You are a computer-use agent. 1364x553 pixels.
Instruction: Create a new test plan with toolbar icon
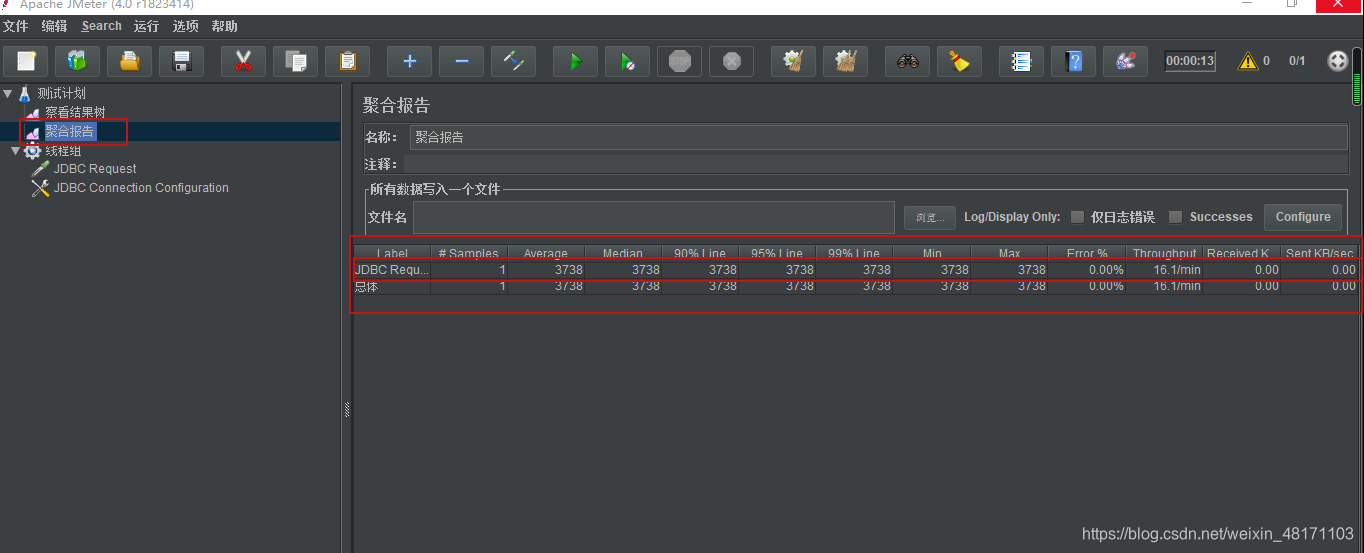pyautogui.click(x=26, y=62)
